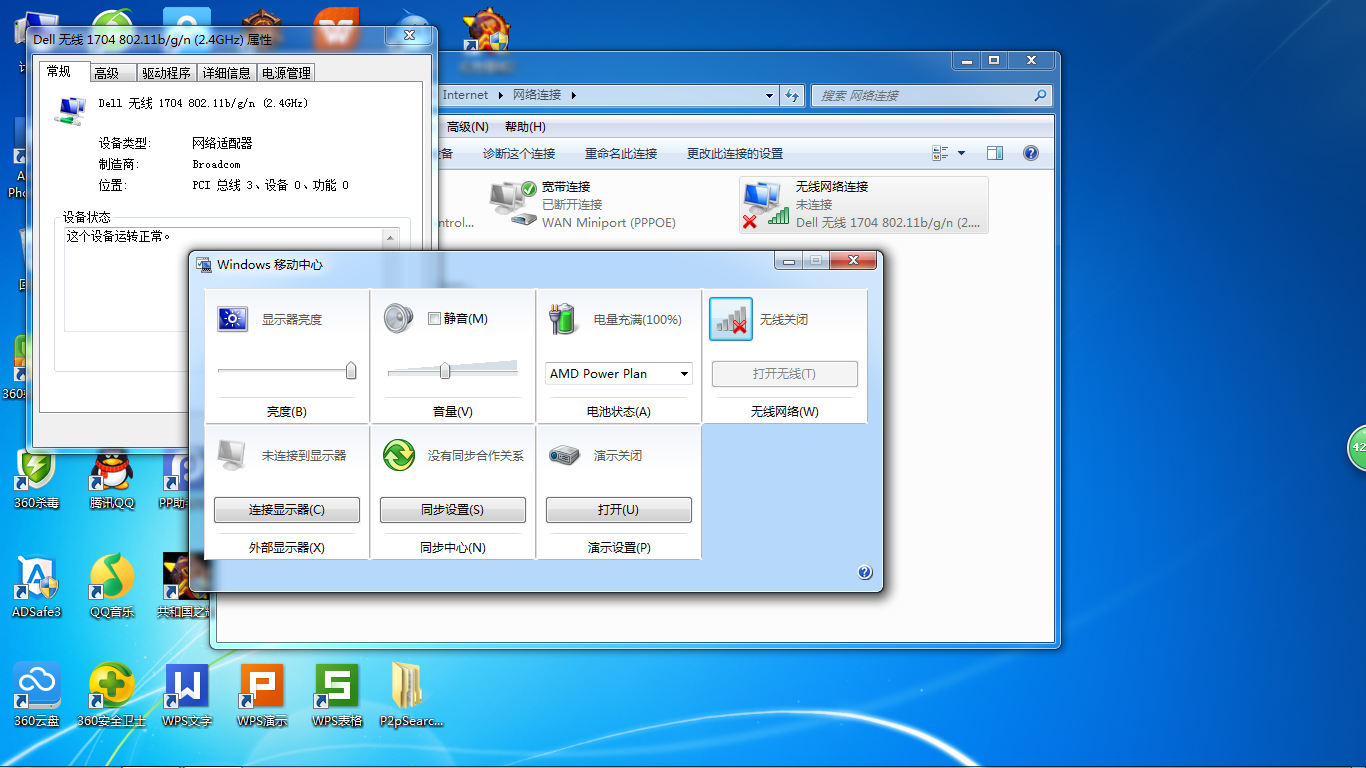Open the P2pSearc... folder on desktop
1366x768 pixels.
411,695
